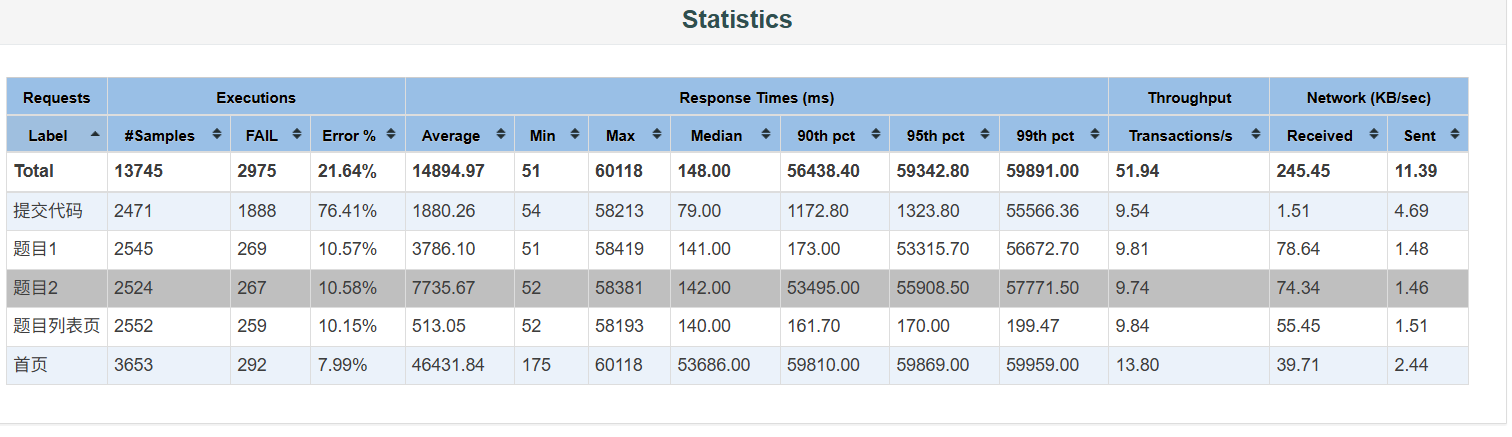Screen dimensions: 1512x437
Task: Click the Response Times (ms) group header
Action: click(757, 98)
